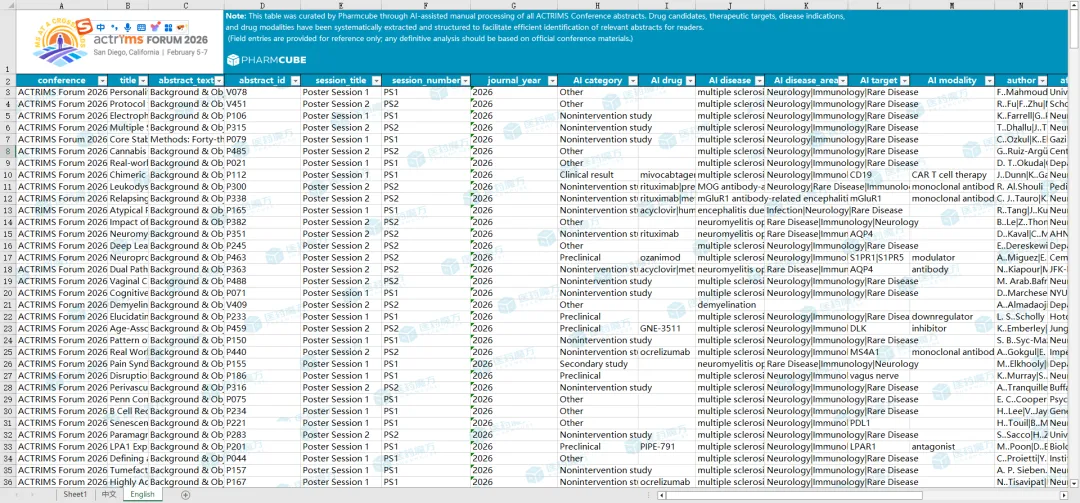Click cell with abstract ID P112

click(x=262, y=175)
